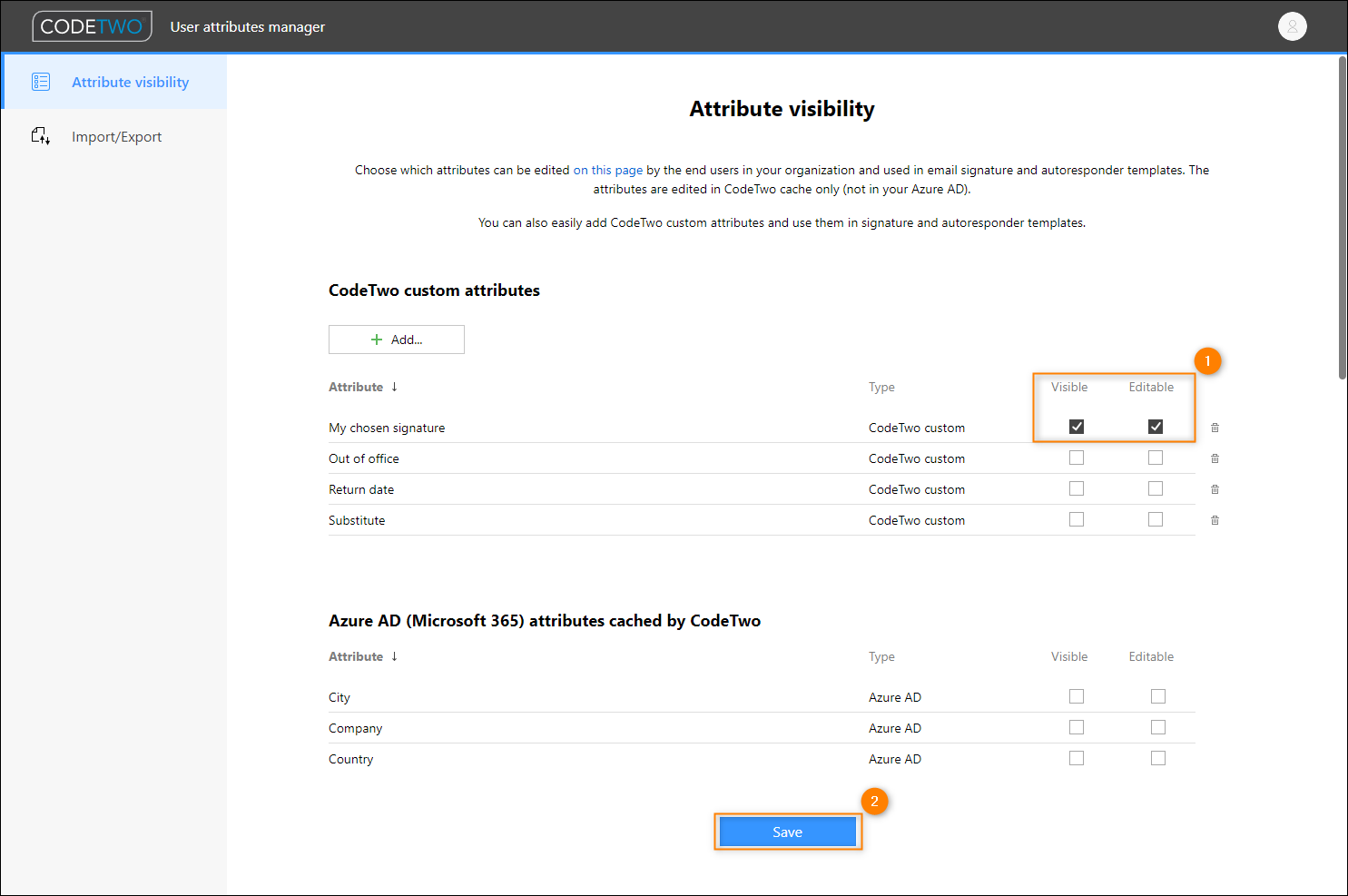Sort custom attributes by Attribute column arrow
The width and height of the screenshot is (1348, 896).
click(394, 387)
